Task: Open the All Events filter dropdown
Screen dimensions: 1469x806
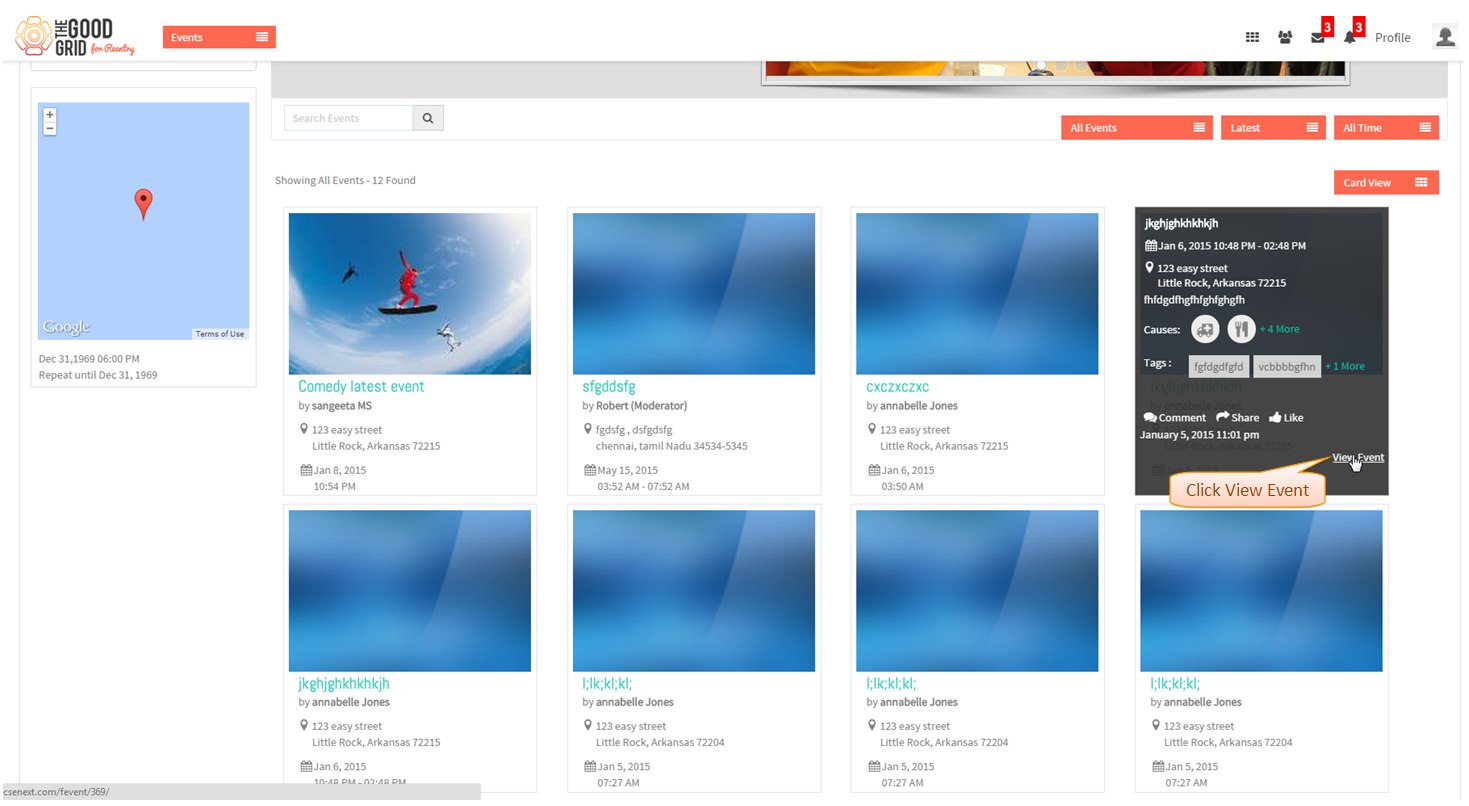Action: pos(1137,128)
